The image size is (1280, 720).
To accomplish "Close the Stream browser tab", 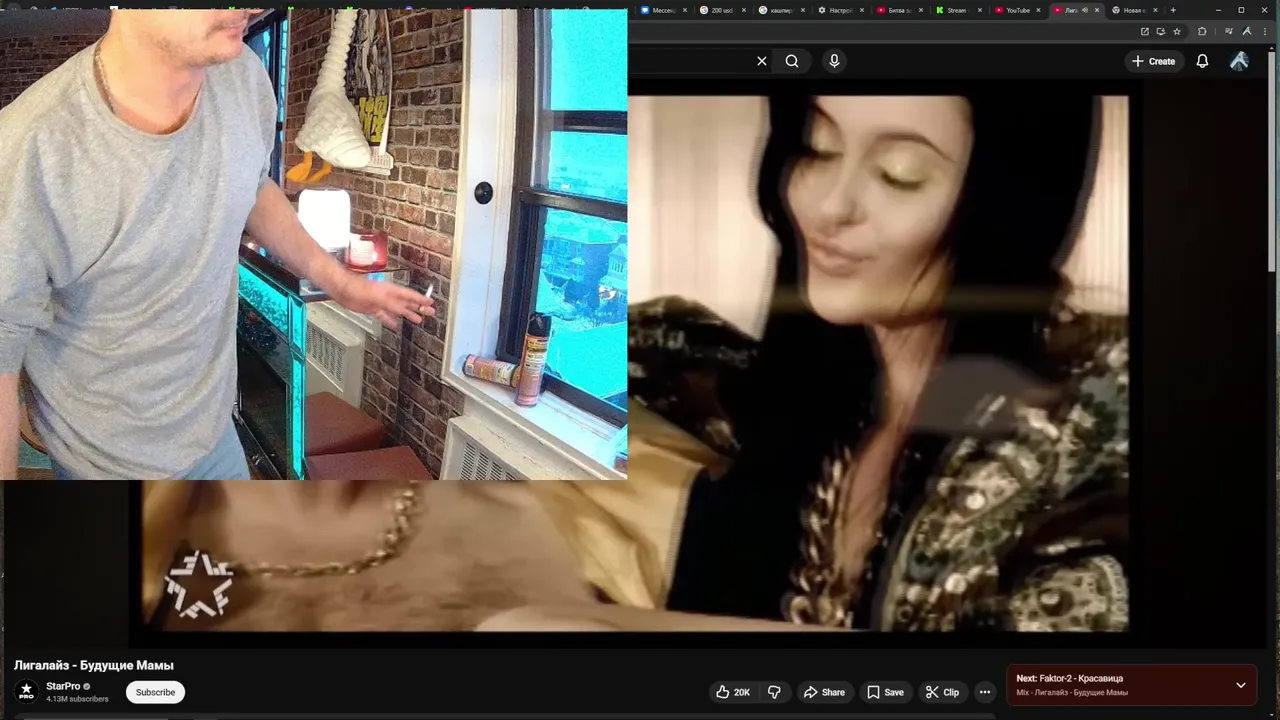I will click(x=980, y=10).
